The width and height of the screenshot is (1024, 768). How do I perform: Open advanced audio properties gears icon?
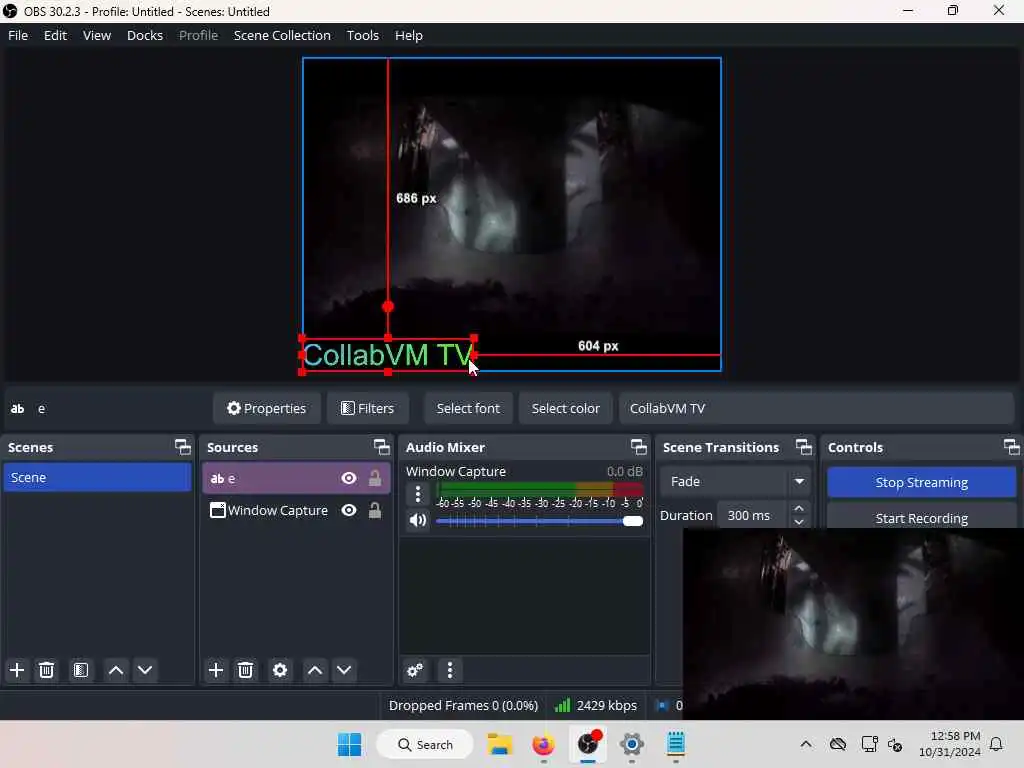pos(415,670)
